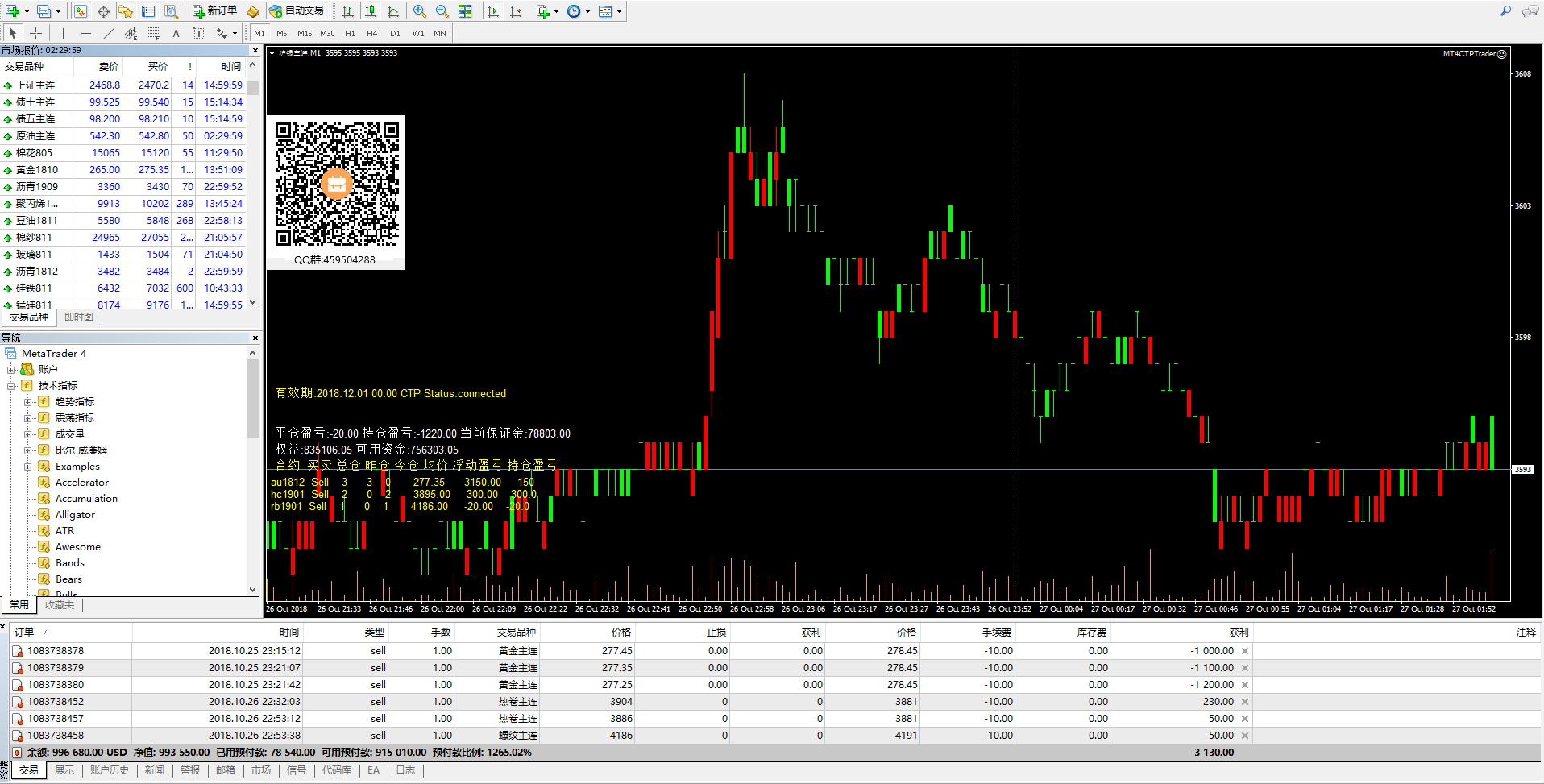Open the 日志 terminal tab
This screenshot has width=1544, height=784.
(405, 770)
